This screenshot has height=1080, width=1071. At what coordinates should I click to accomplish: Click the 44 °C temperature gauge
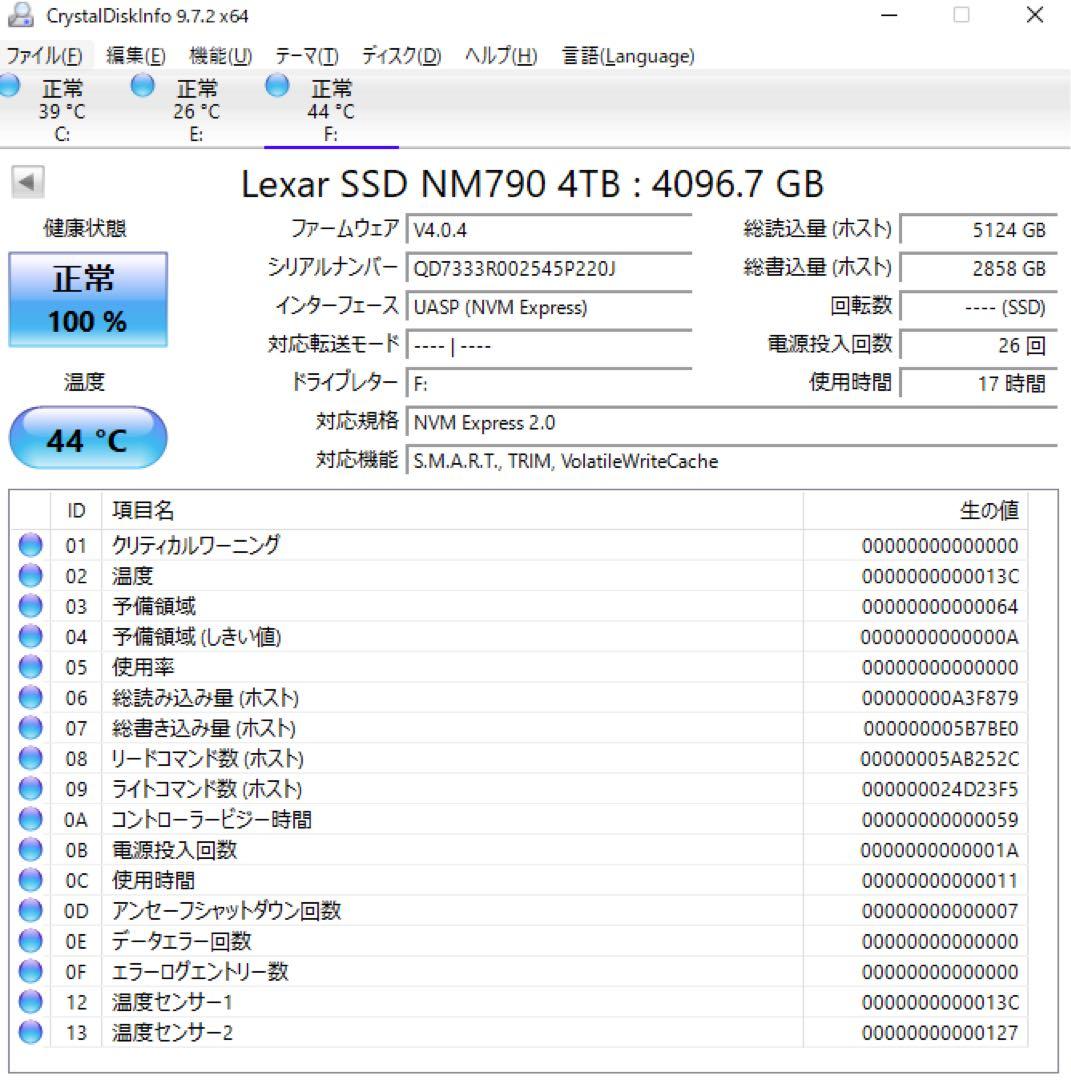click(x=87, y=437)
